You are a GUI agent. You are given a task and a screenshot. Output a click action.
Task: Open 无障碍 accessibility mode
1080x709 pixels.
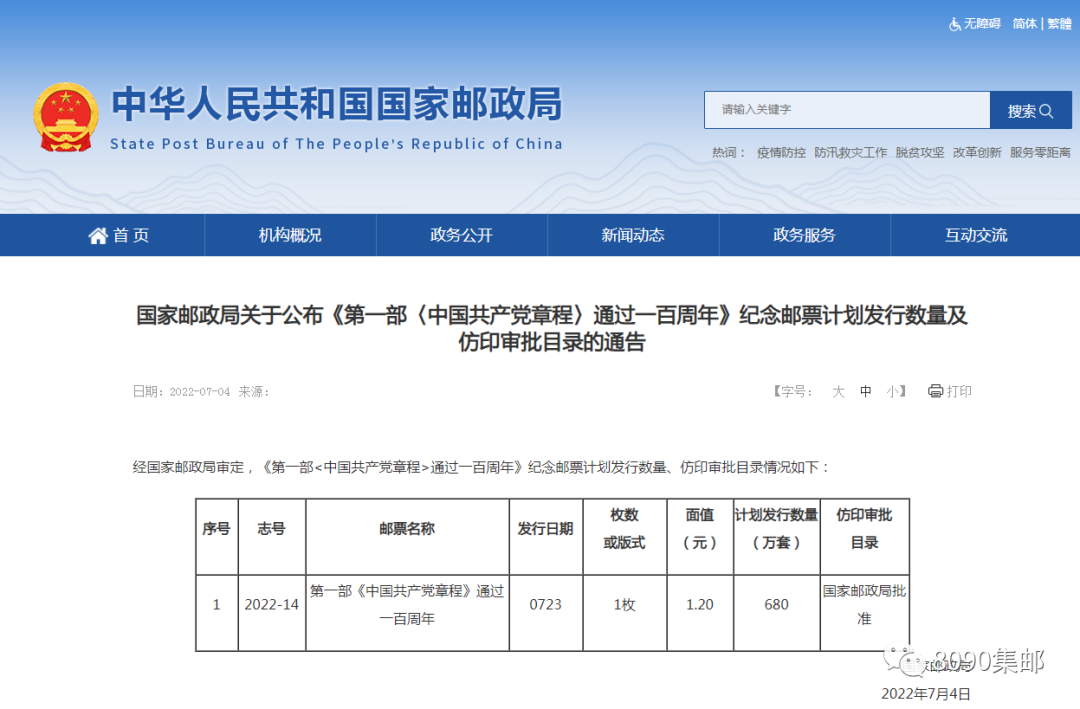pyautogui.click(x=982, y=24)
